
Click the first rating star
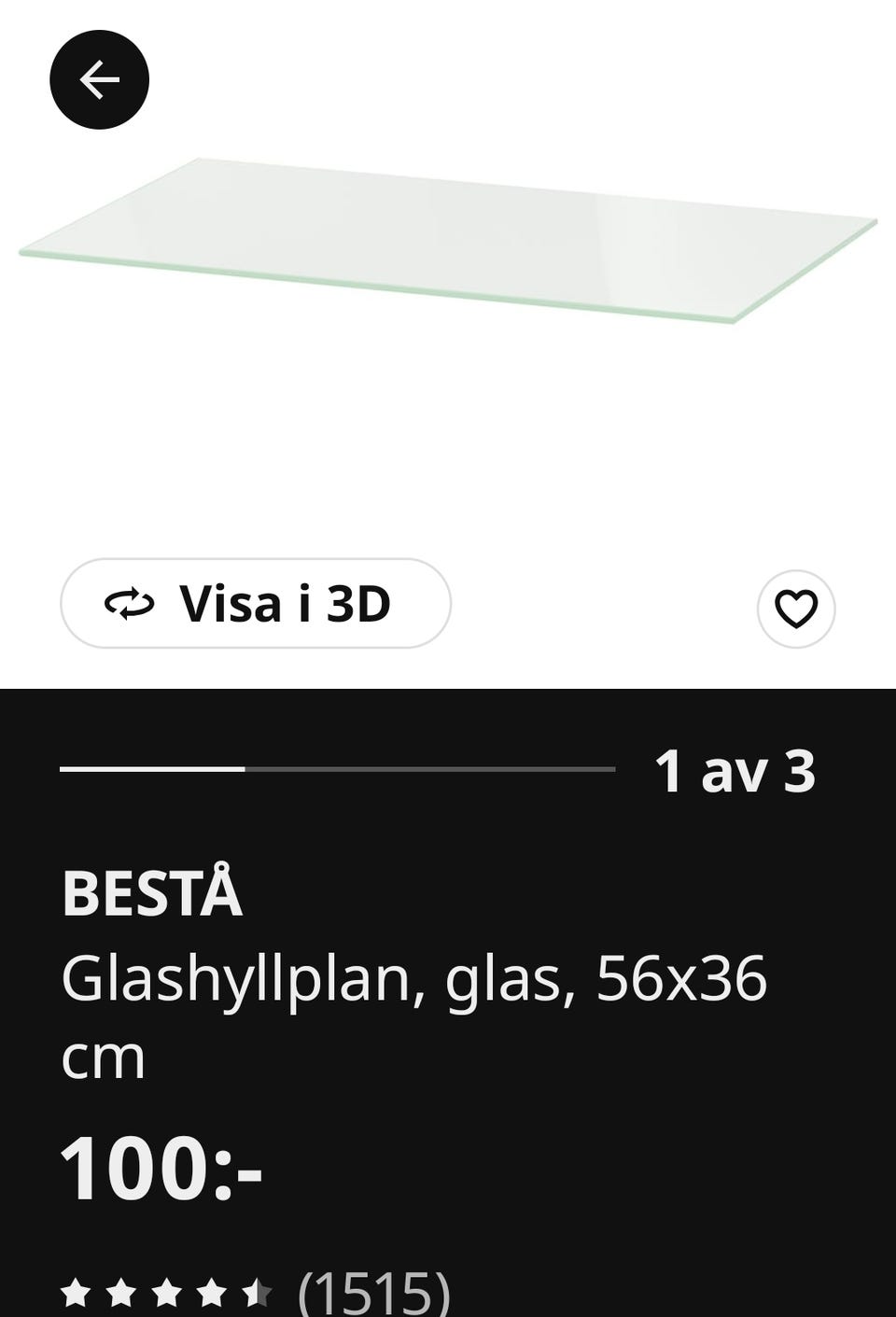click(x=76, y=1294)
